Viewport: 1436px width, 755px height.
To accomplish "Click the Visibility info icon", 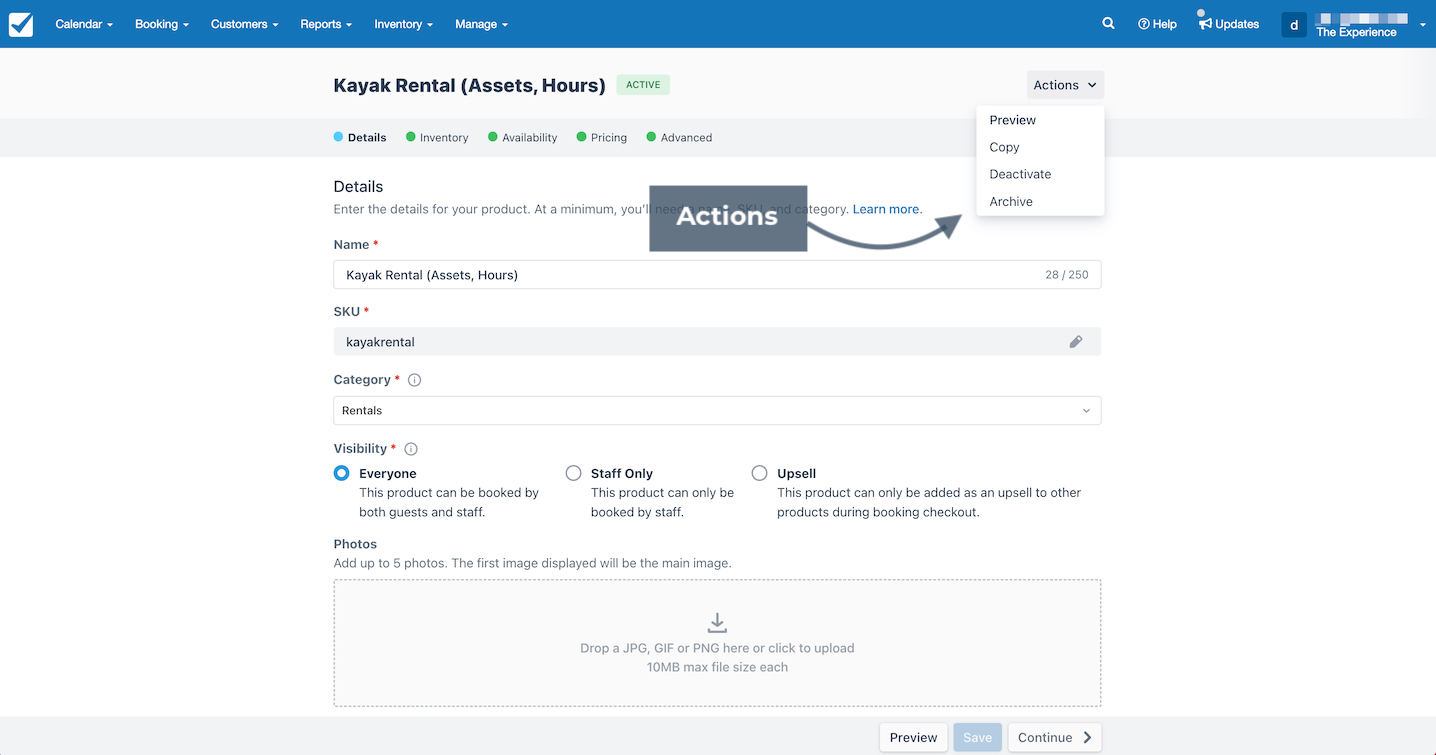I will pyautogui.click(x=411, y=449).
